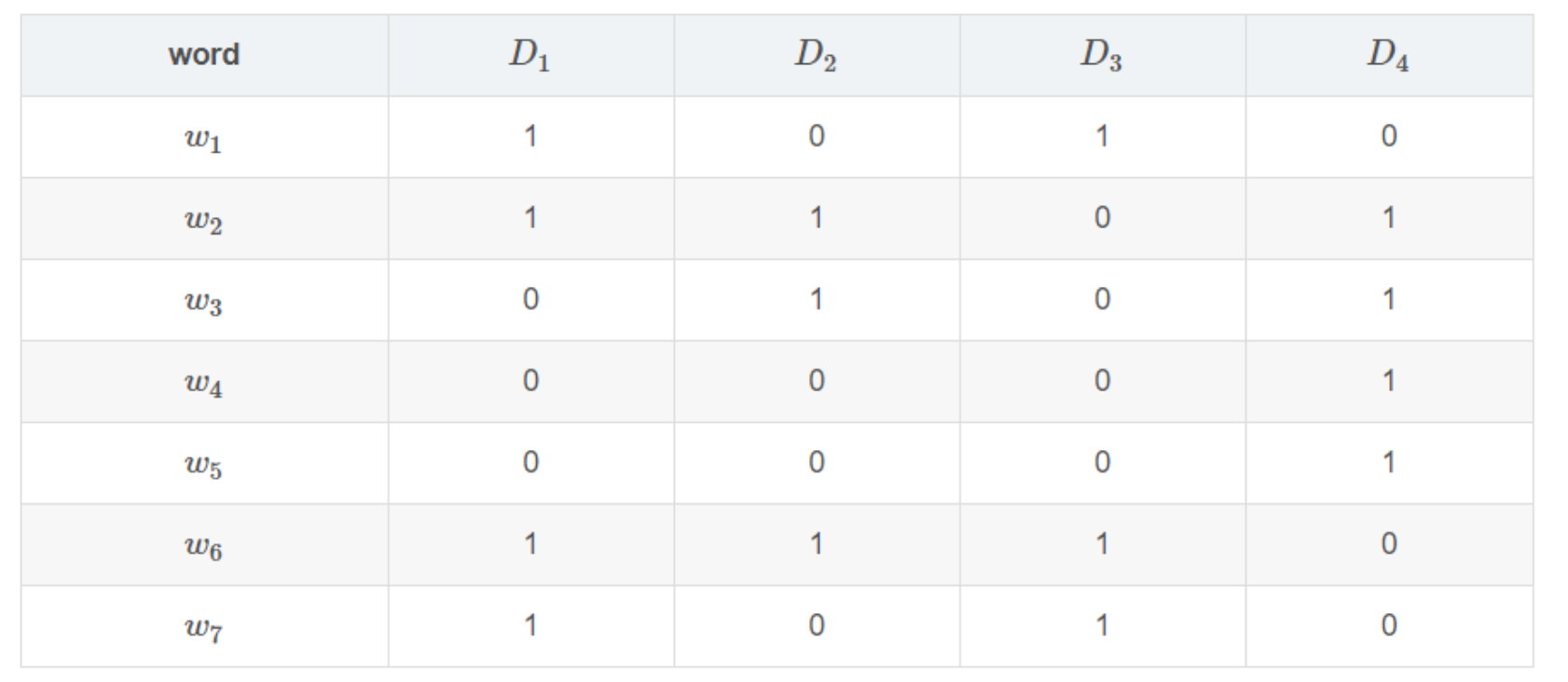This screenshot has width=1568, height=682.
Task: Click the w2 row label
Action: [203, 219]
